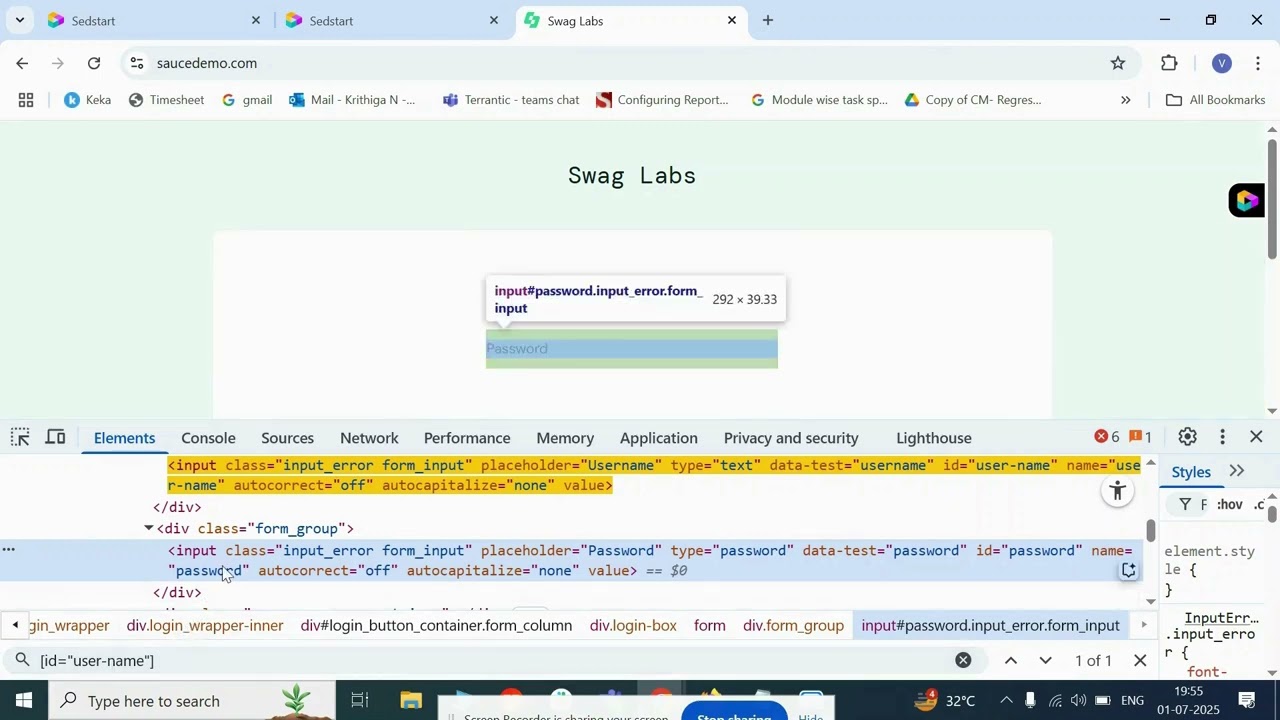Select div#login_button_container.form_column breadcrumb

pyautogui.click(x=436, y=626)
